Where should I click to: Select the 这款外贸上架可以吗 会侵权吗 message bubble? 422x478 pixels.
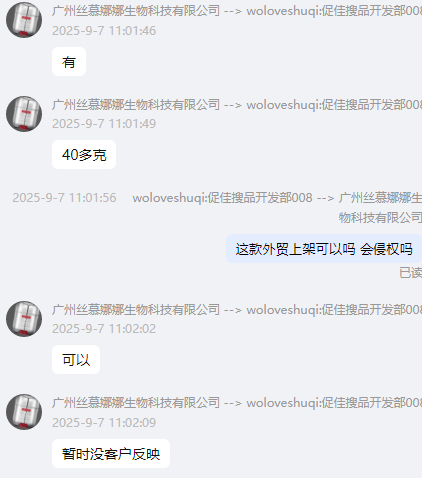click(324, 249)
